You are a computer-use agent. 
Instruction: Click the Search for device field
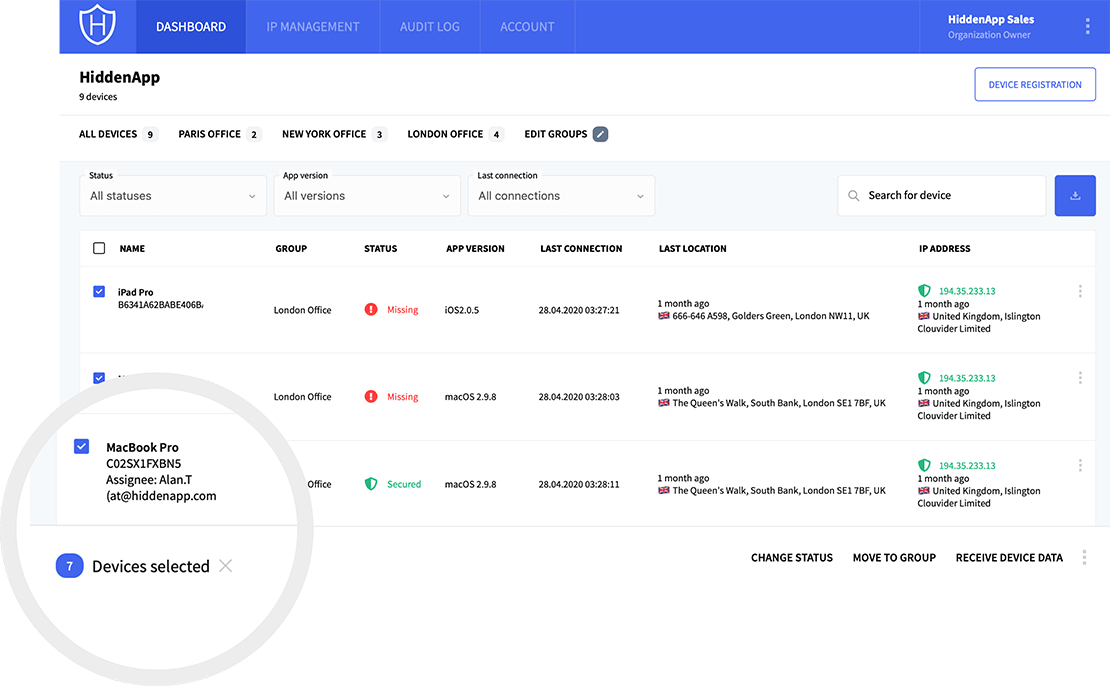942,195
